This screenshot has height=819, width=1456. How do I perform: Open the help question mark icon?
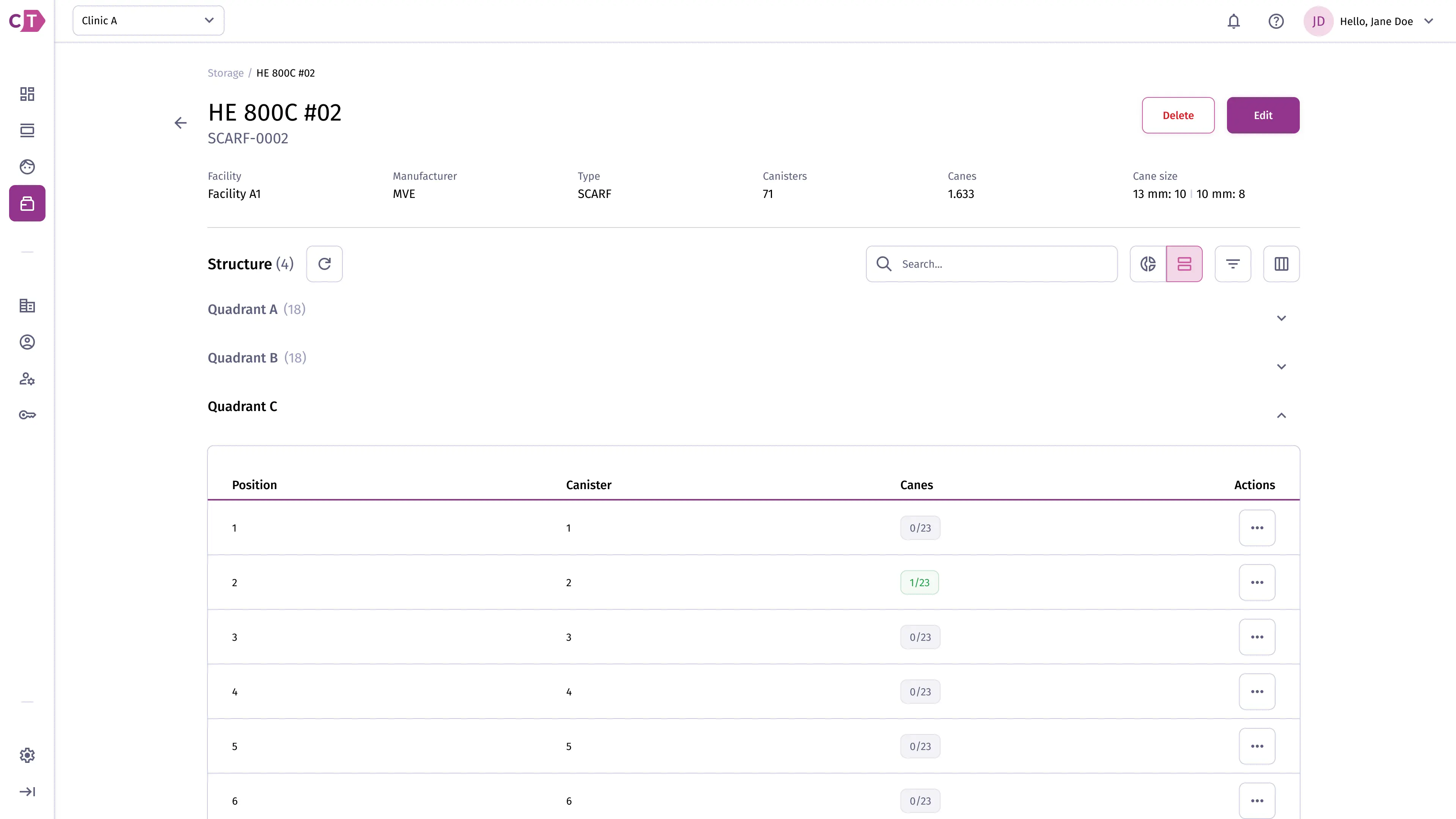click(x=1276, y=22)
